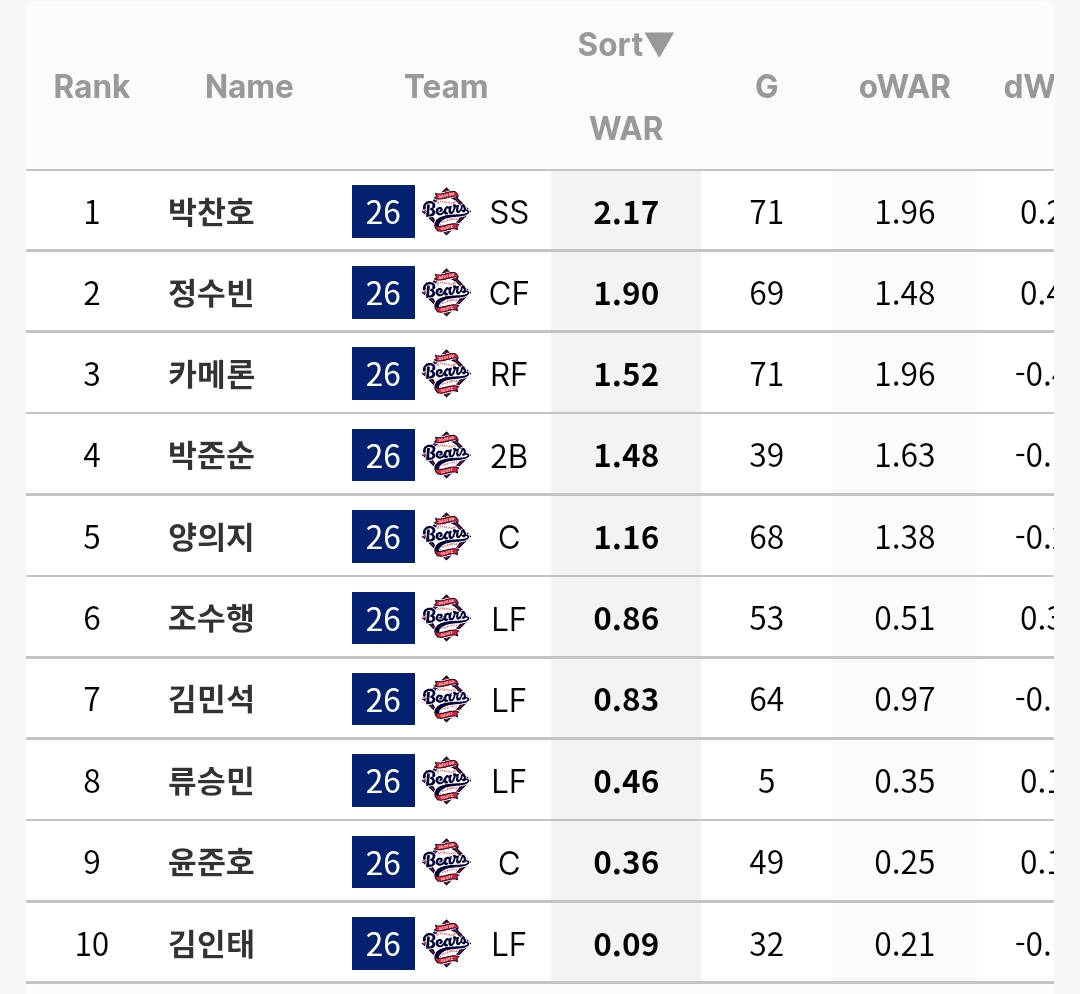Click Bears logo in 양의지 row
This screenshot has height=994, width=1080.
tap(446, 537)
